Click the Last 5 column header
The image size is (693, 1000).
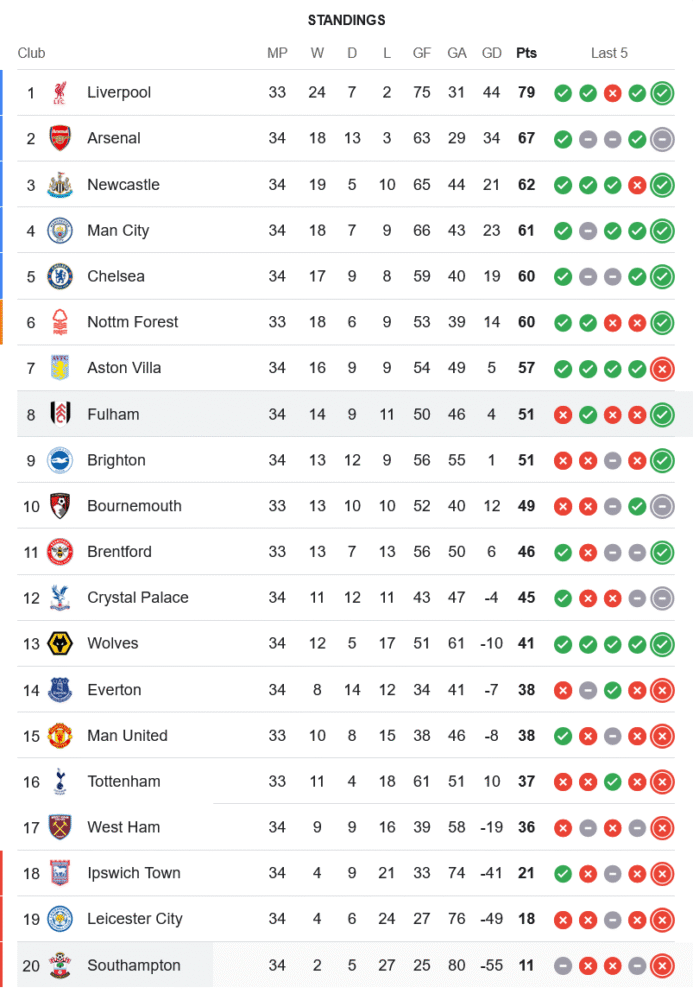click(609, 53)
